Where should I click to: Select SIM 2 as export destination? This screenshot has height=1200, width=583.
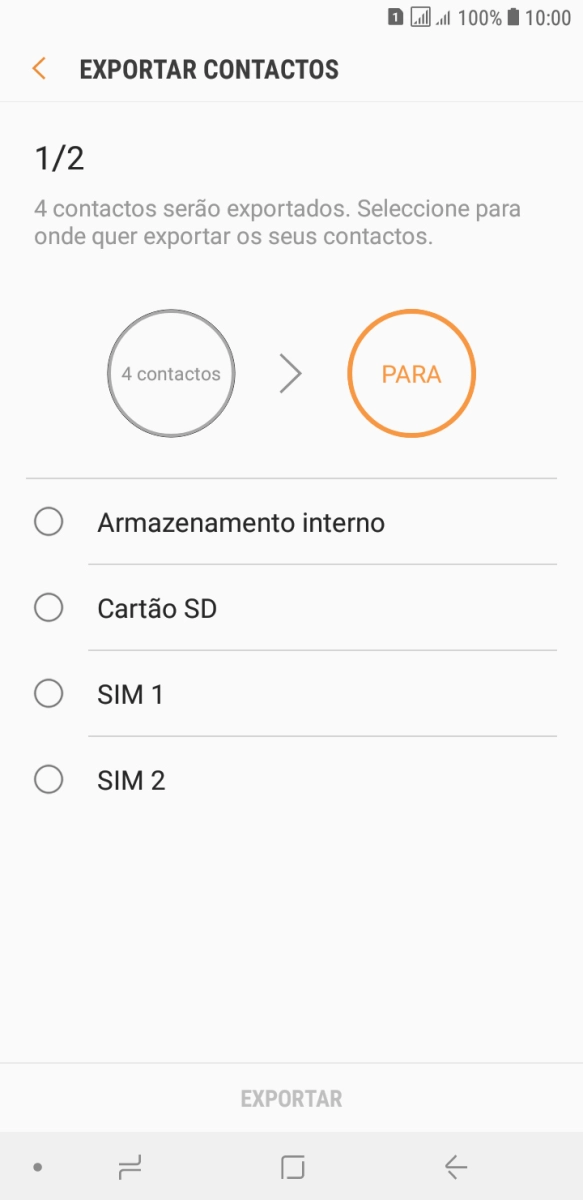click(x=47, y=779)
